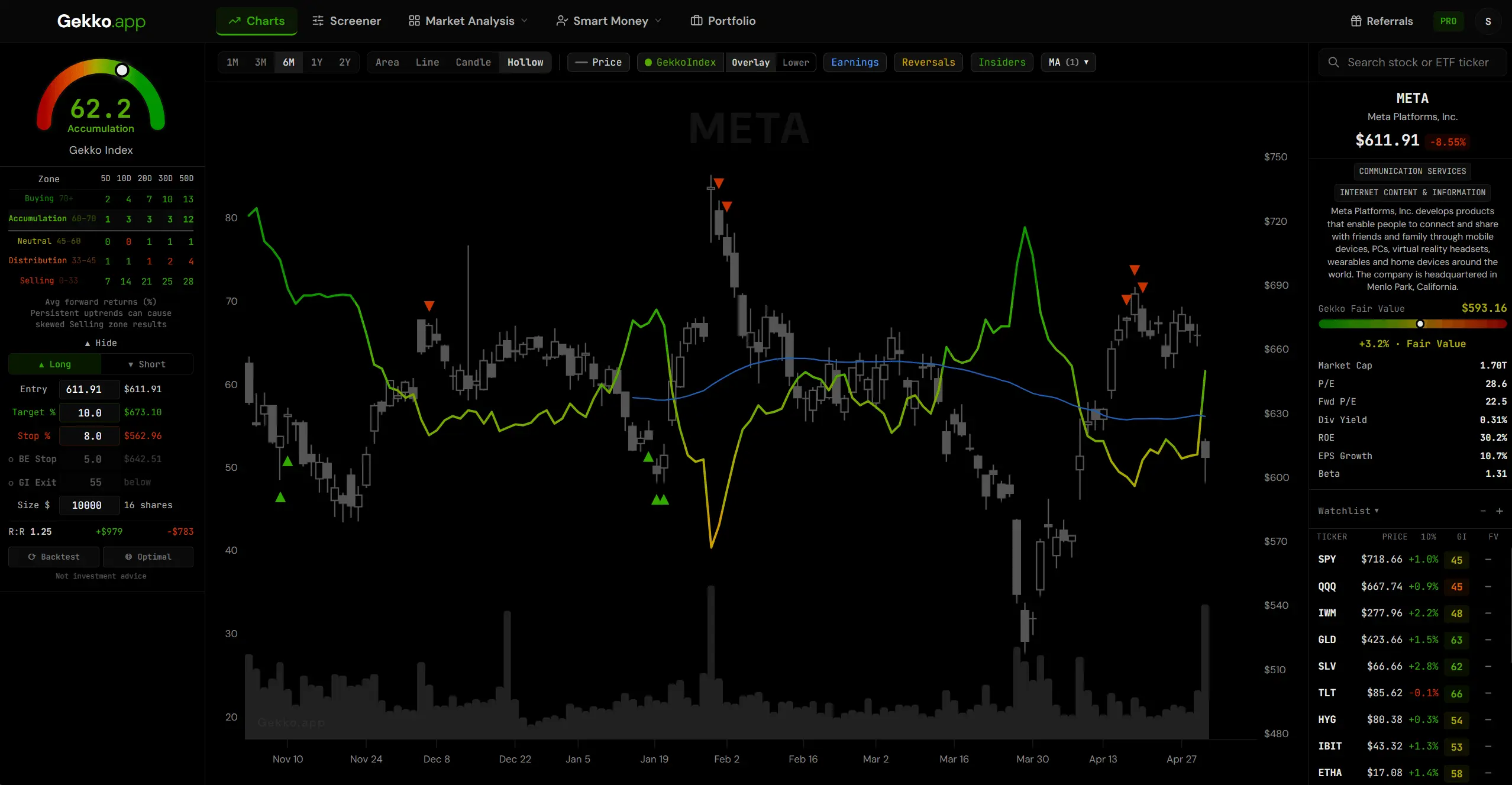Select Long position mode
Screen dimensions: 1512x785
(55, 364)
